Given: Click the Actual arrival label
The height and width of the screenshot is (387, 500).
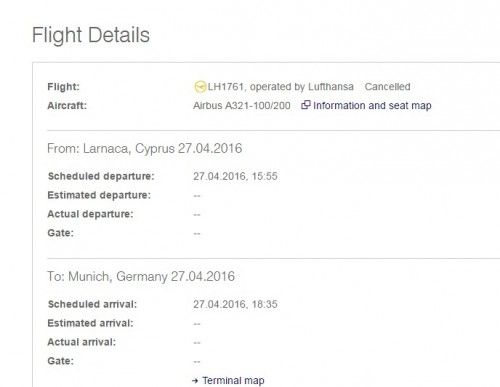Looking at the screenshot, I should [x=82, y=342].
